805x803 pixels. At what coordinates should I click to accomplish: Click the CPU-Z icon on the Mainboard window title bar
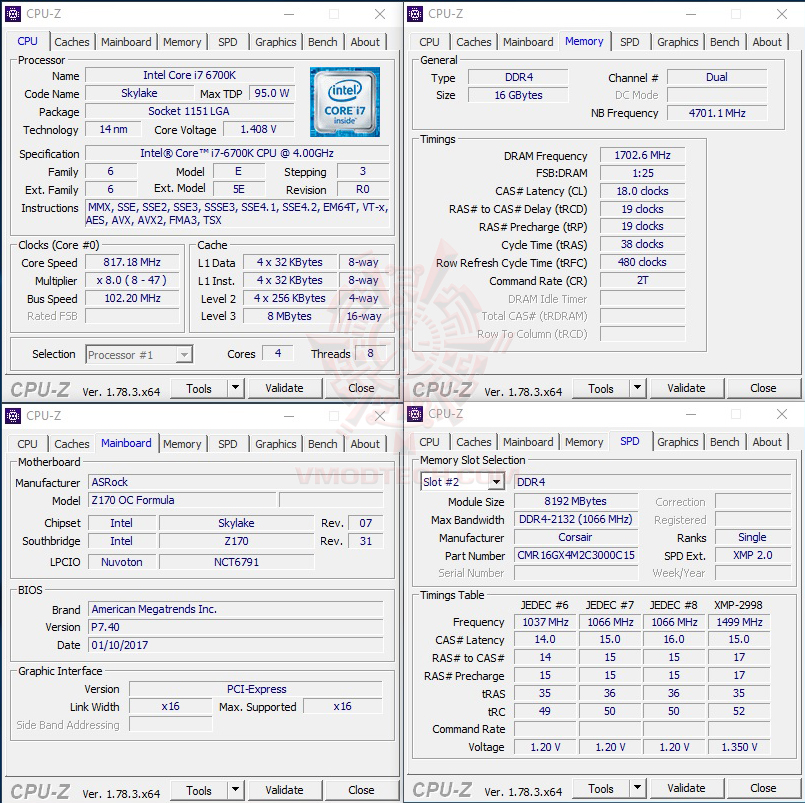[12, 415]
